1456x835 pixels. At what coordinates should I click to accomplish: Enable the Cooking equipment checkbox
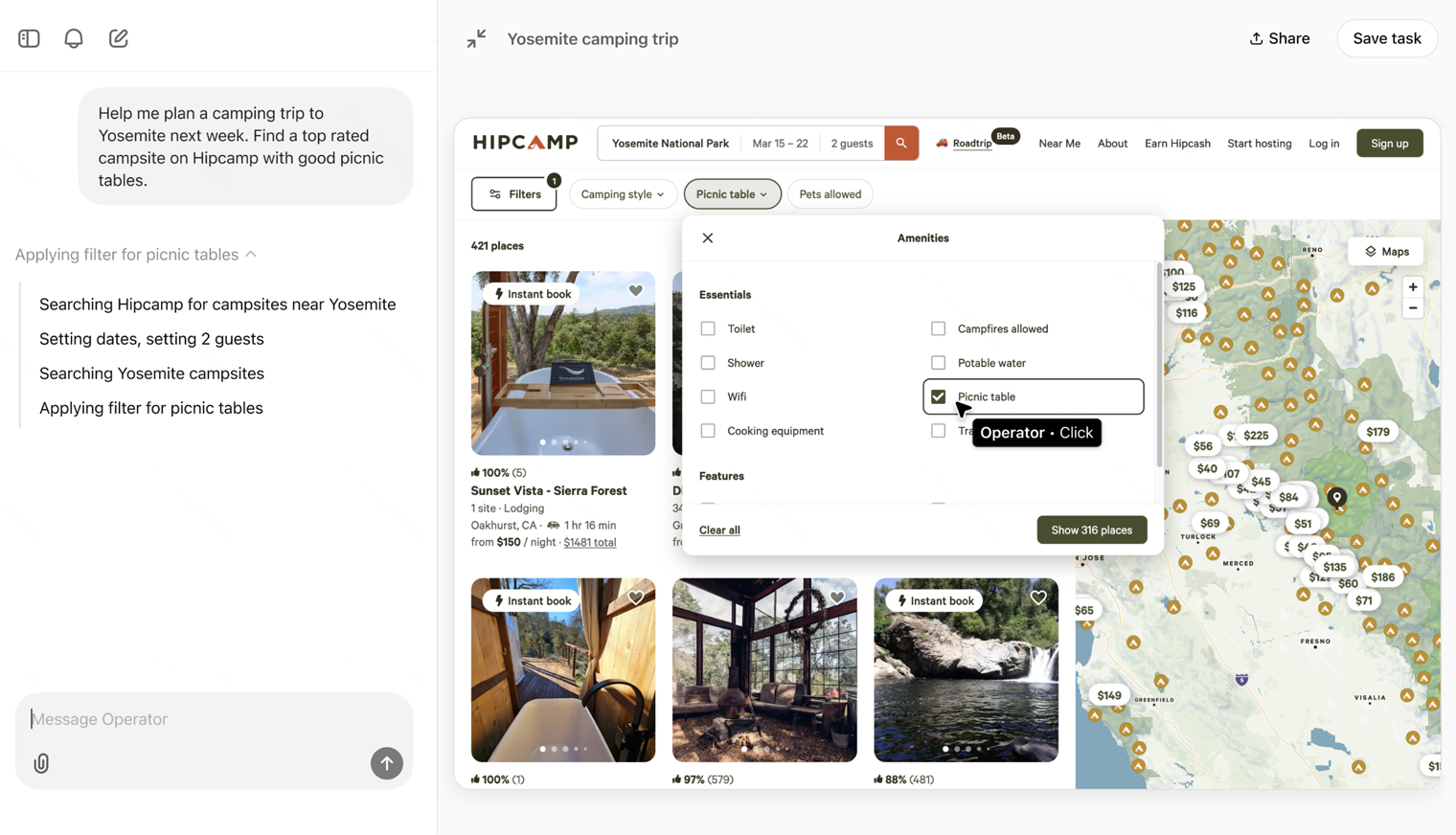click(x=708, y=431)
